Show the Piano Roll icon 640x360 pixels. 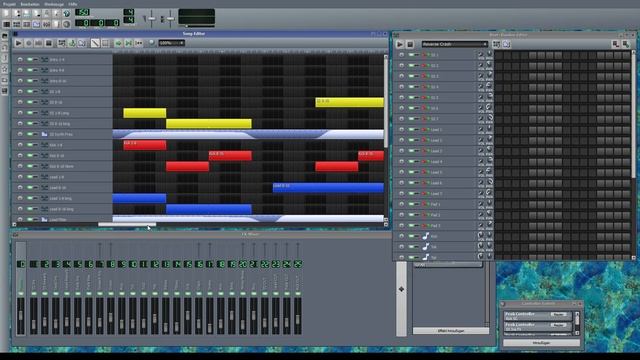point(27,24)
